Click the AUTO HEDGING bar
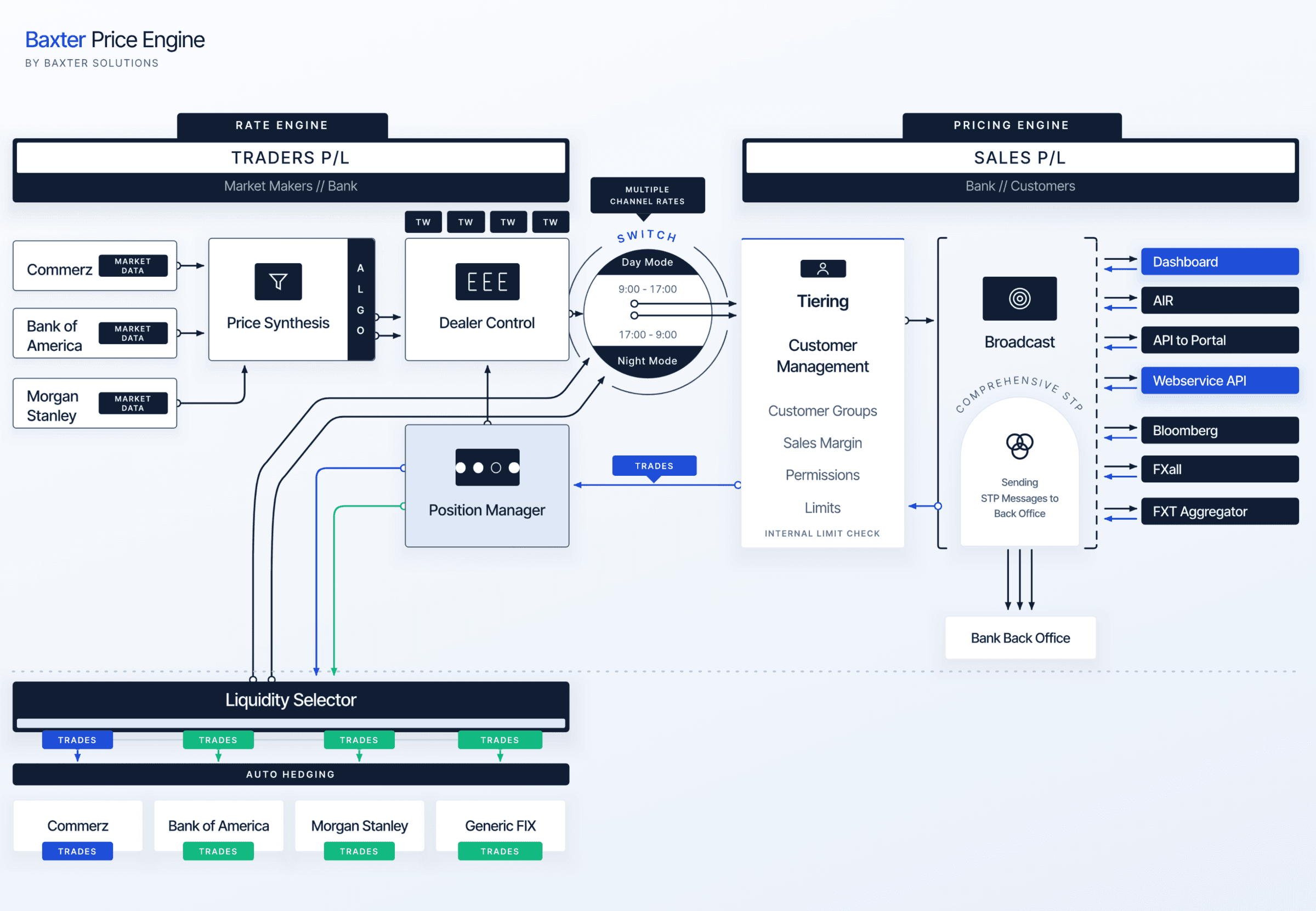Image resolution: width=1316 pixels, height=911 pixels. pyautogui.click(x=291, y=775)
